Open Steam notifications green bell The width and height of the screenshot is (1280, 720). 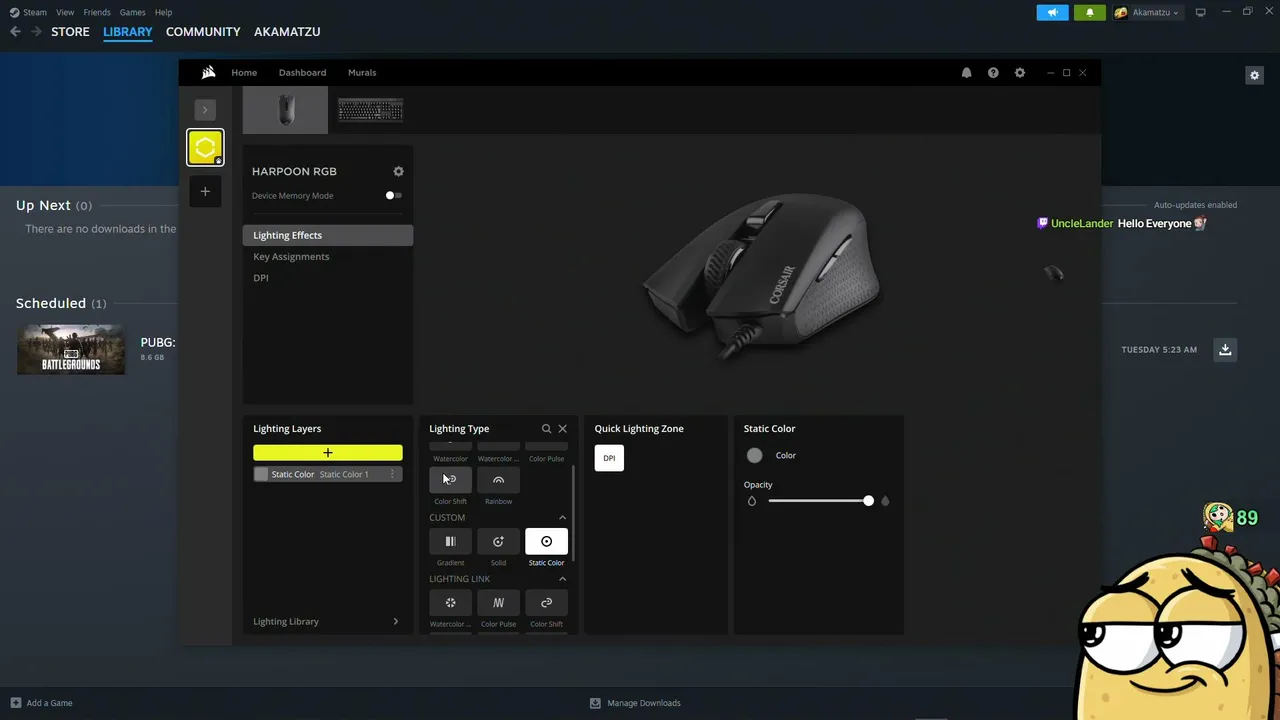pyautogui.click(x=1090, y=12)
